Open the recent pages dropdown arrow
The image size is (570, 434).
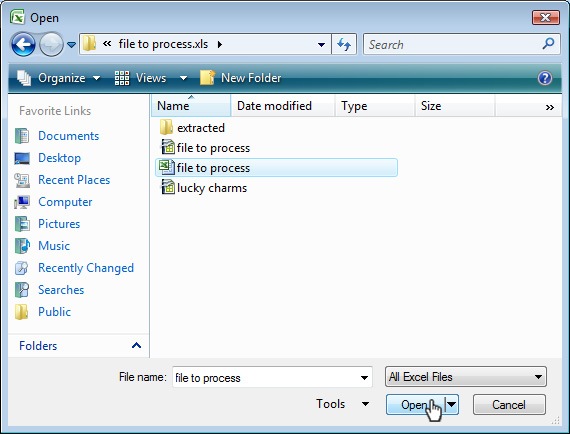pos(71,45)
